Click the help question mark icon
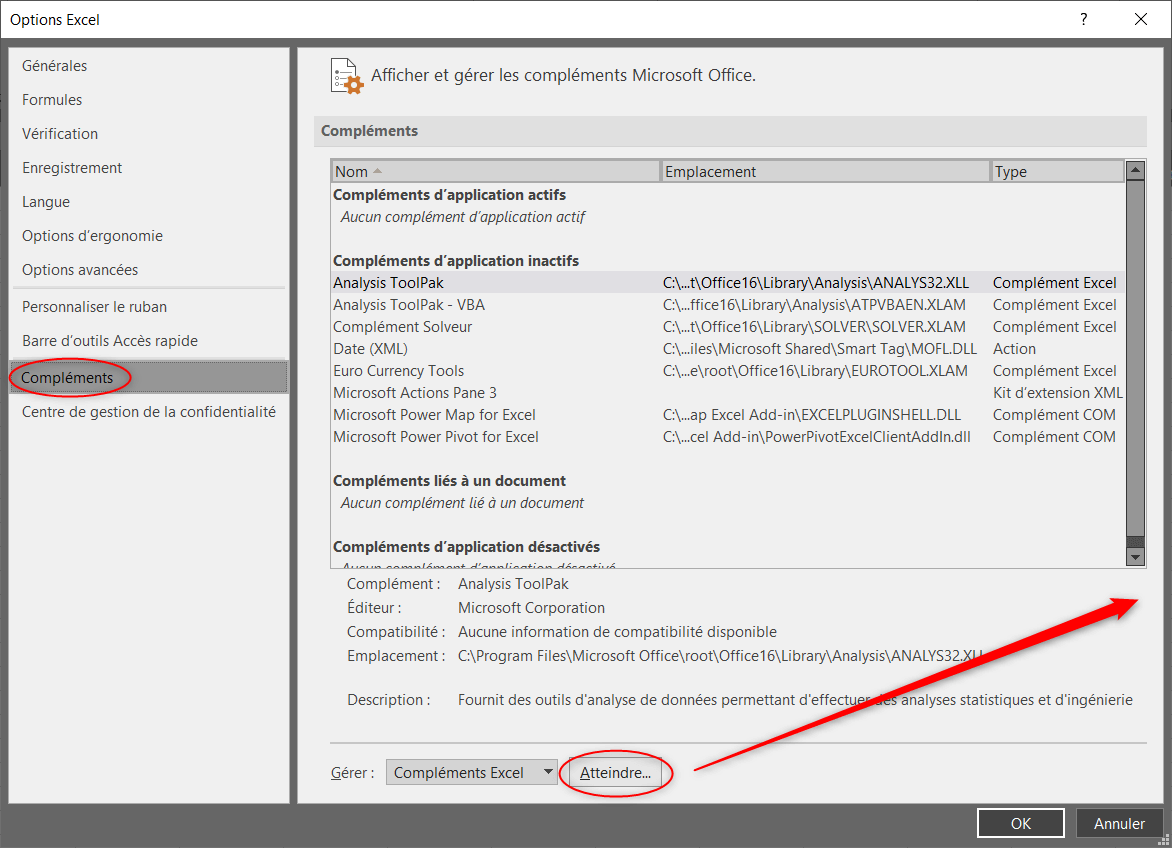1172x848 pixels. (1083, 19)
